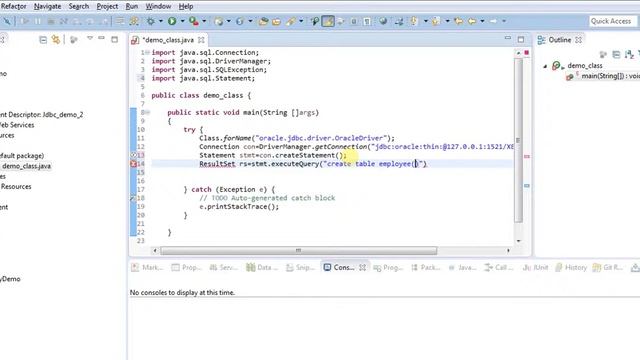Viewport: 640px width, 360px height.
Task: Click the Run Last Tool (external tools) icon
Action: pyautogui.click(x=193, y=21)
